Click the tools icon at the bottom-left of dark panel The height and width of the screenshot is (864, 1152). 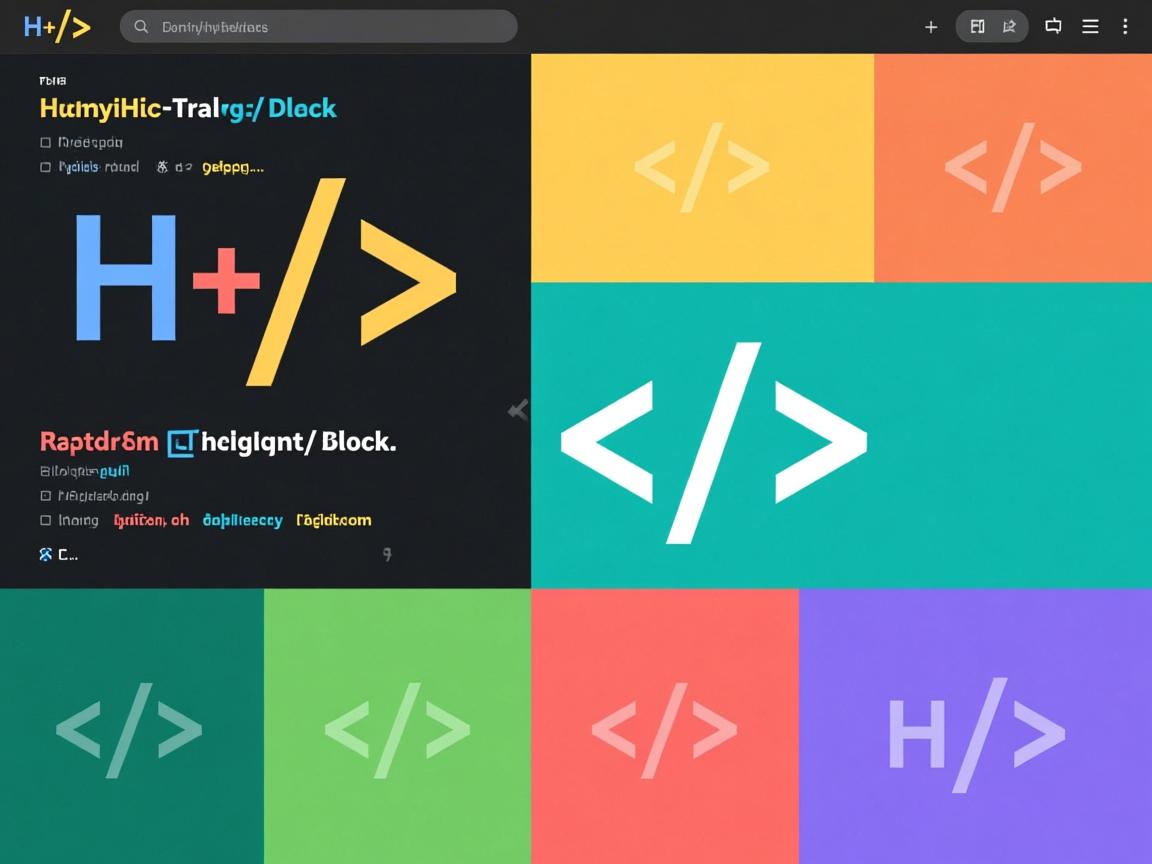tap(45, 554)
